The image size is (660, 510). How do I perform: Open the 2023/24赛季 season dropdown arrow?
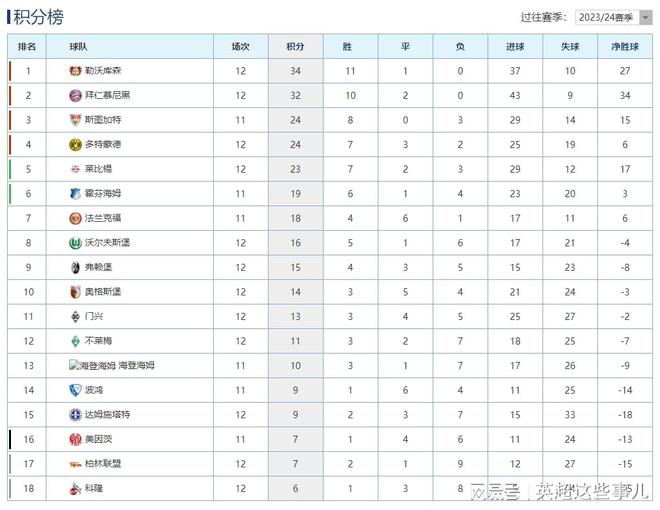tap(645, 17)
